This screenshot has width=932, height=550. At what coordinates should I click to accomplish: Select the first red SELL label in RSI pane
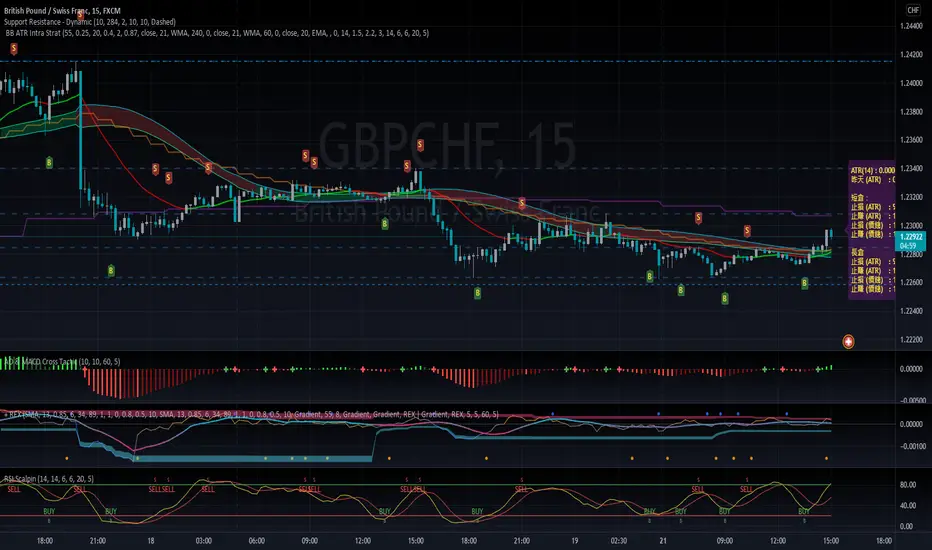(x=12, y=490)
